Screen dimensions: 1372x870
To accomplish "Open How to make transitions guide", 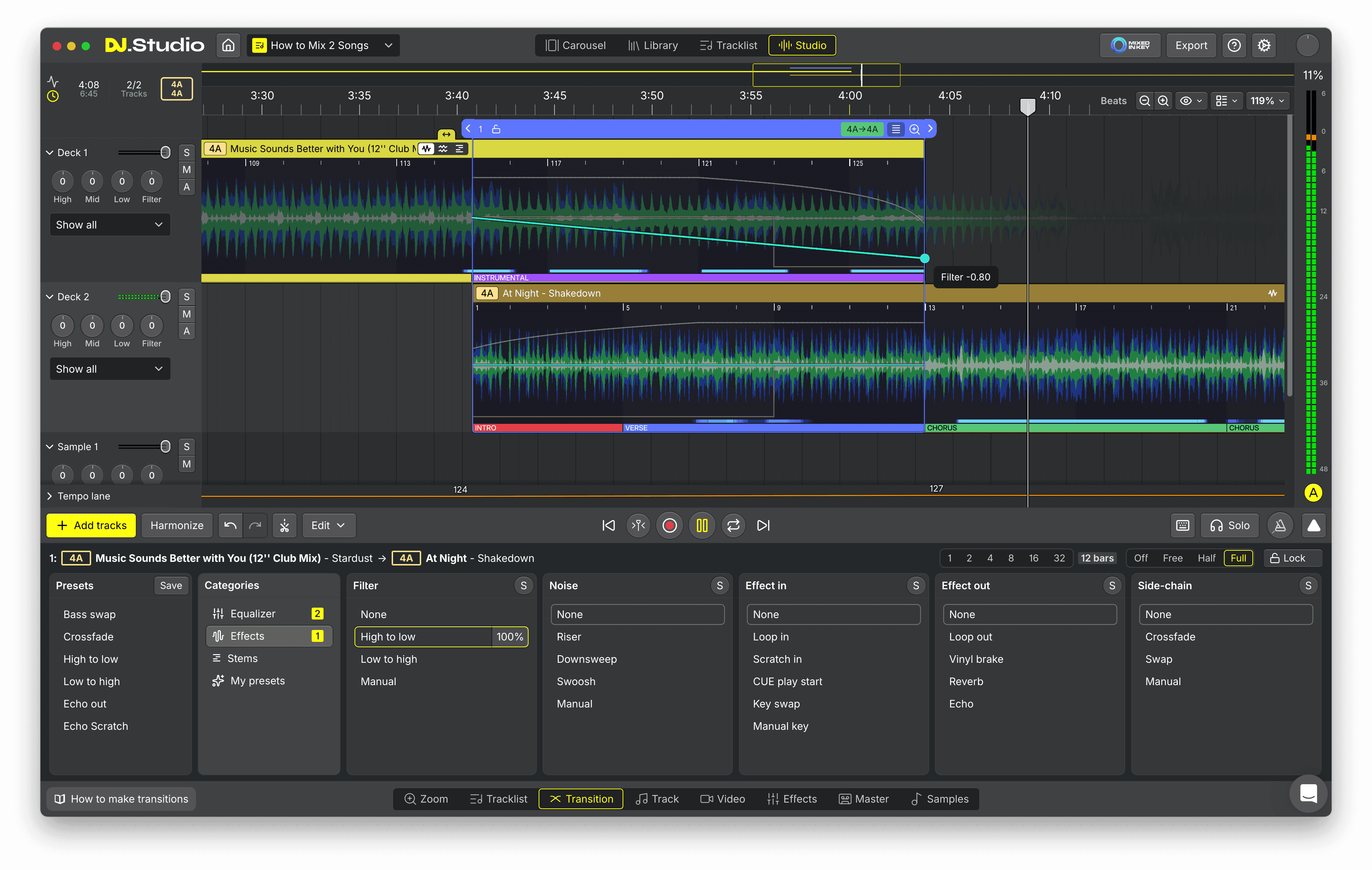I will click(x=121, y=799).
